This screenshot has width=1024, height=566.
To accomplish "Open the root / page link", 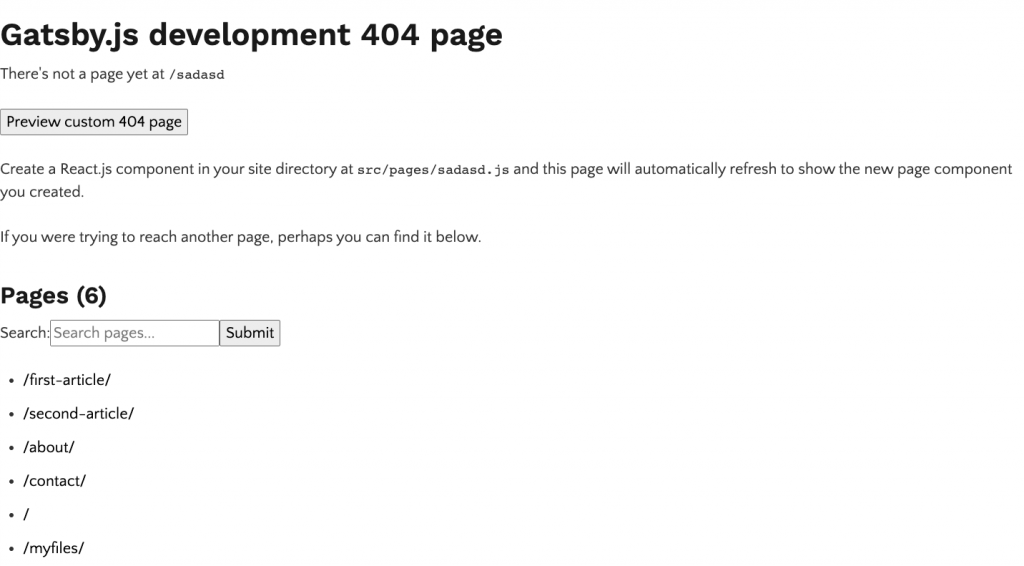I will coord(26,515).
